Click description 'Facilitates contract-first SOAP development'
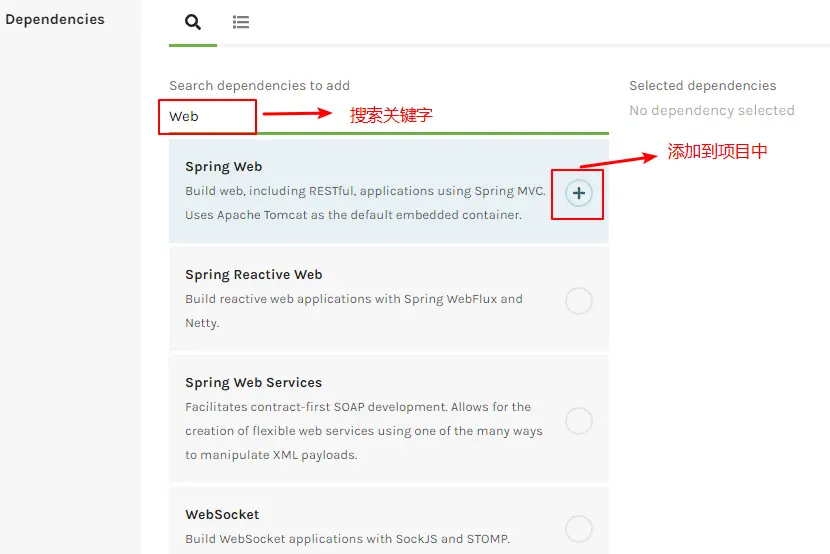 [x=364, y=431]
